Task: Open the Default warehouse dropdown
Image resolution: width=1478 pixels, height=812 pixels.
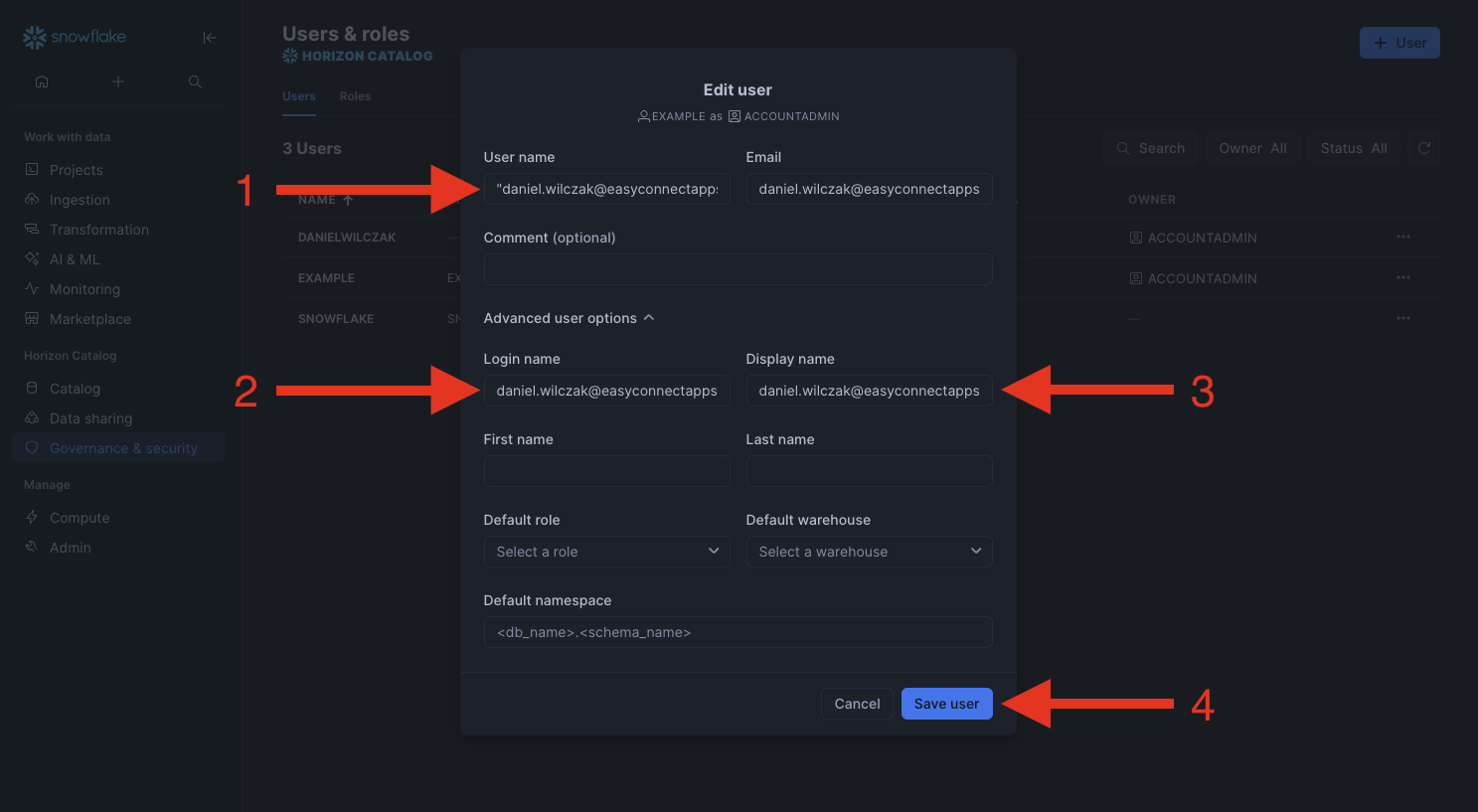Action: point(869,552)
